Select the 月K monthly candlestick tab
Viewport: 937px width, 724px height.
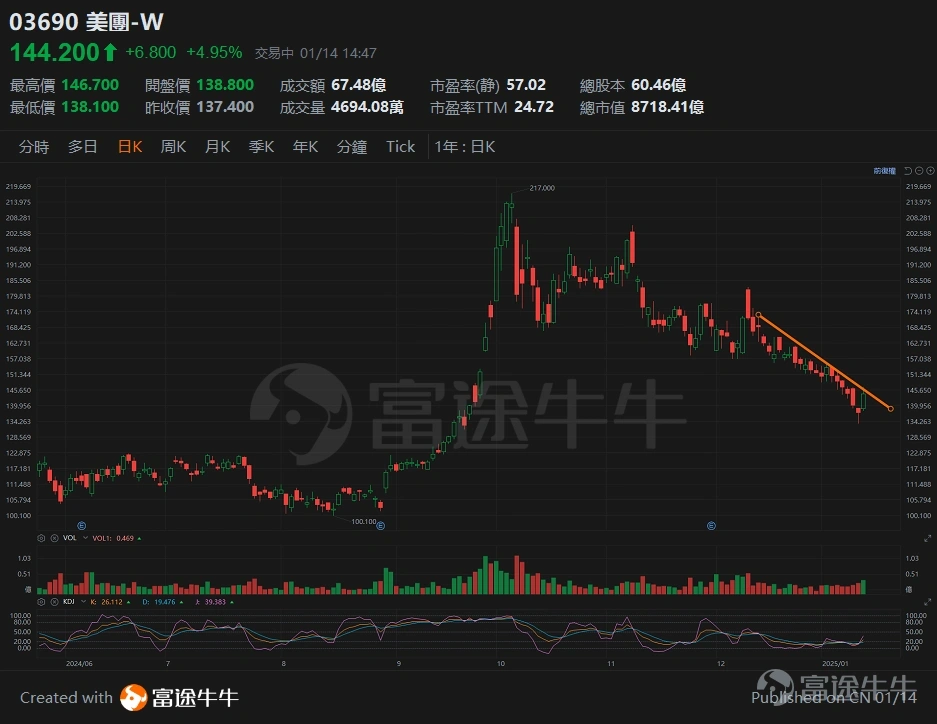coord(218,146)
